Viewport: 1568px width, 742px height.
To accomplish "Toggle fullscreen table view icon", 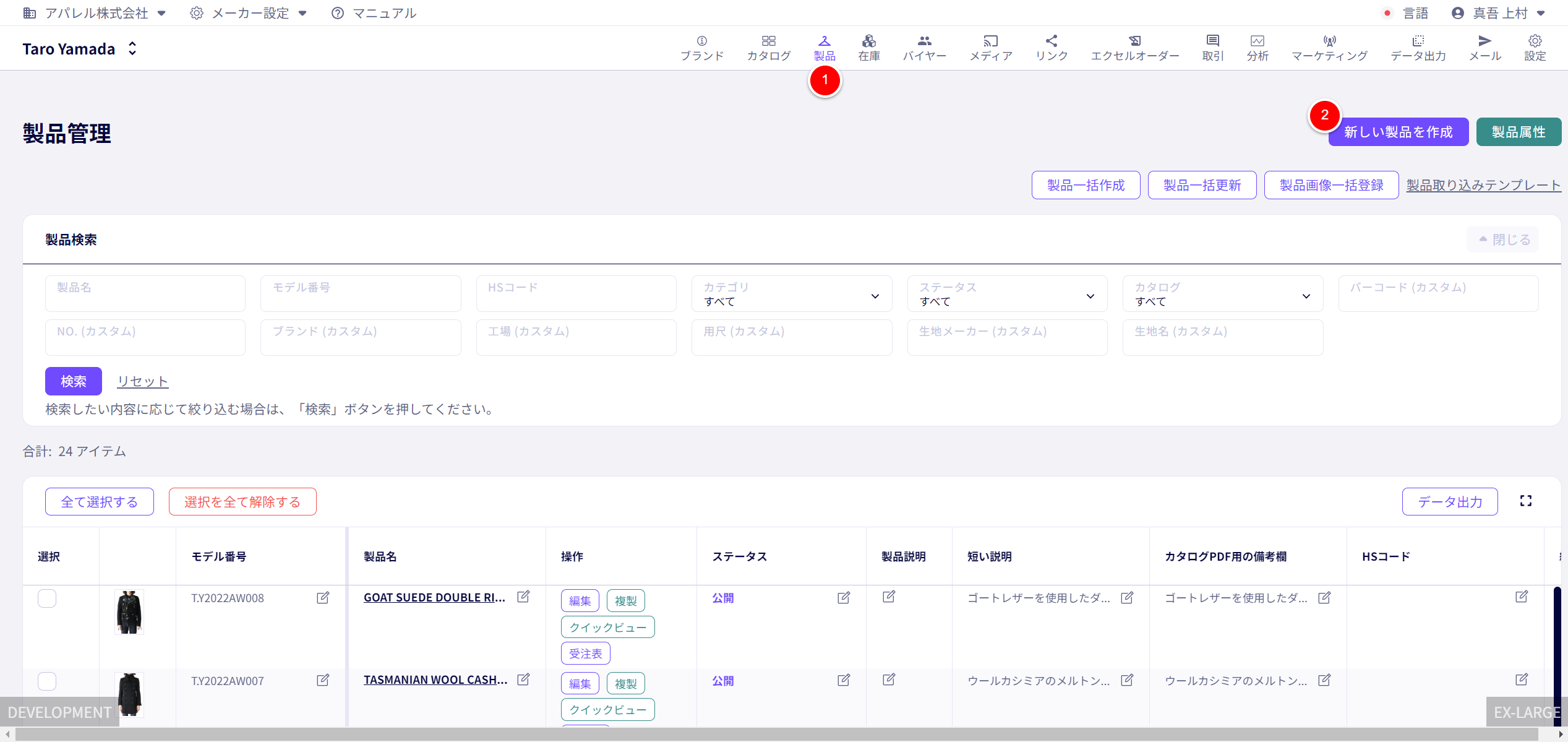I will [1525, 501].
